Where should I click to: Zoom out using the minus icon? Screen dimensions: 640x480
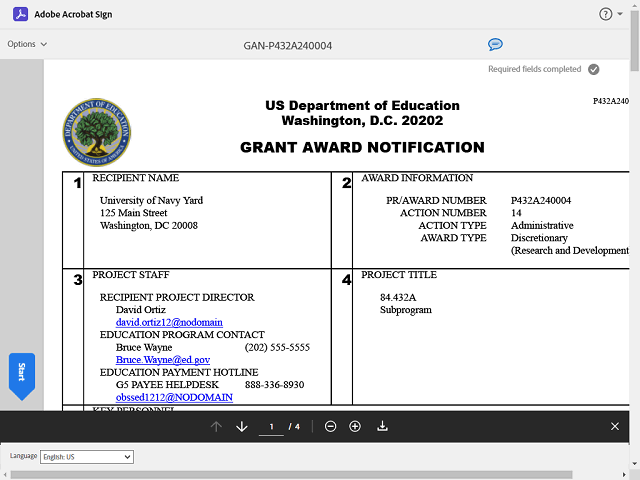coord(331,427)
